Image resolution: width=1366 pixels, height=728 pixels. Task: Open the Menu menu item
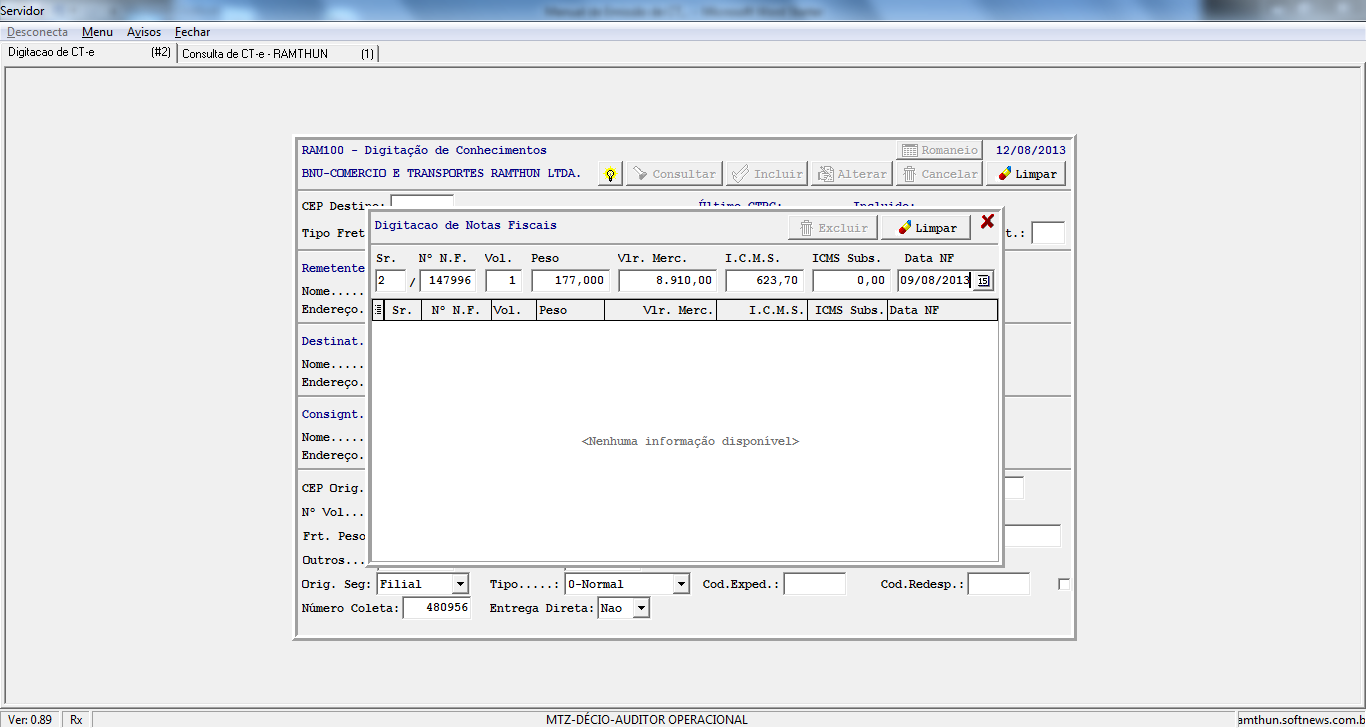pos(97,32)
